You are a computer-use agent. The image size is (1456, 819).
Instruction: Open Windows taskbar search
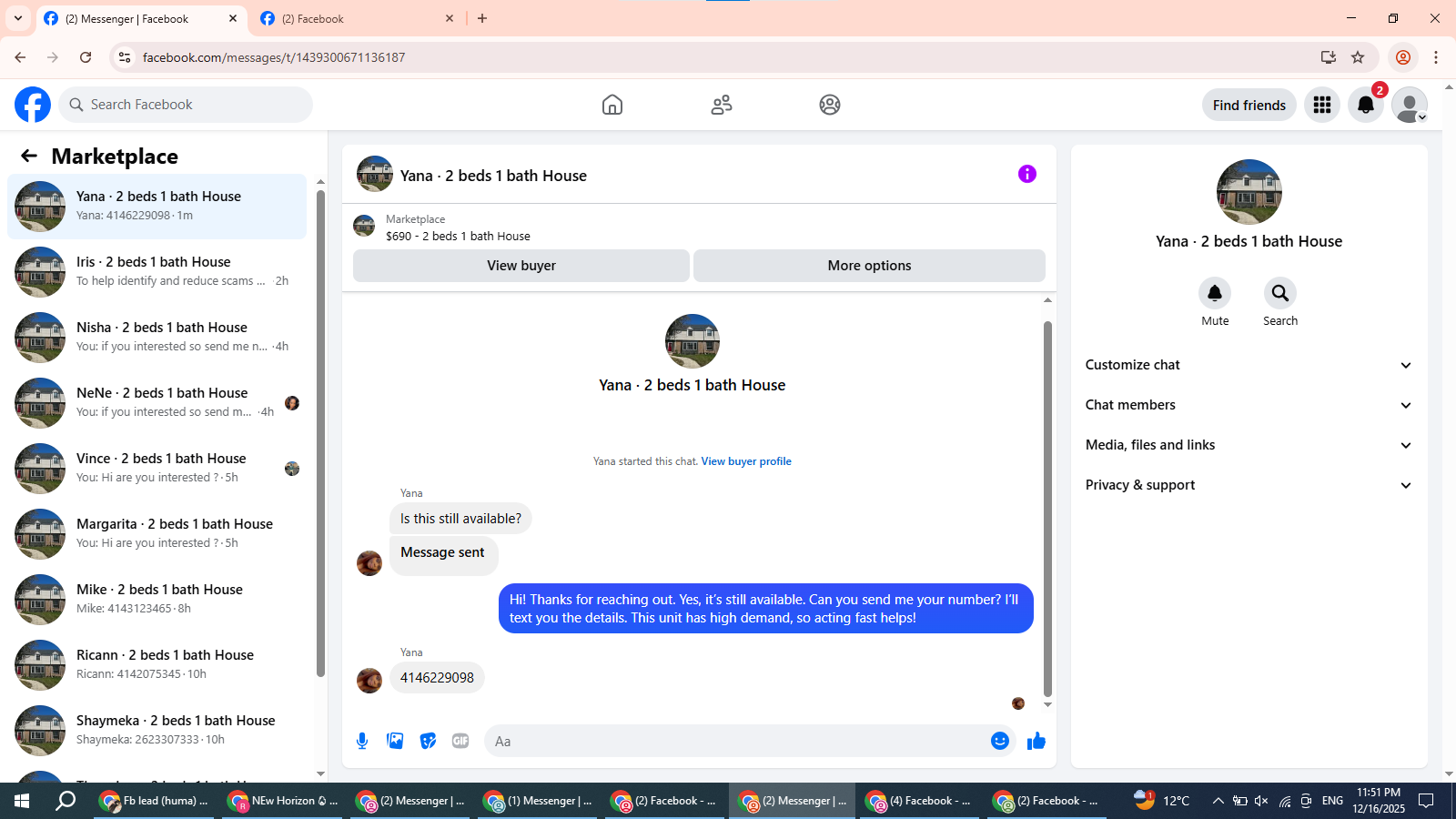point(66,801)
